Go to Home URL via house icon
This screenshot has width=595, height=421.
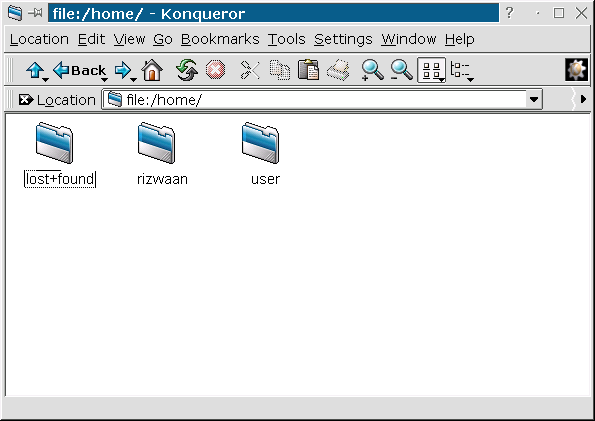pos(152,70)
